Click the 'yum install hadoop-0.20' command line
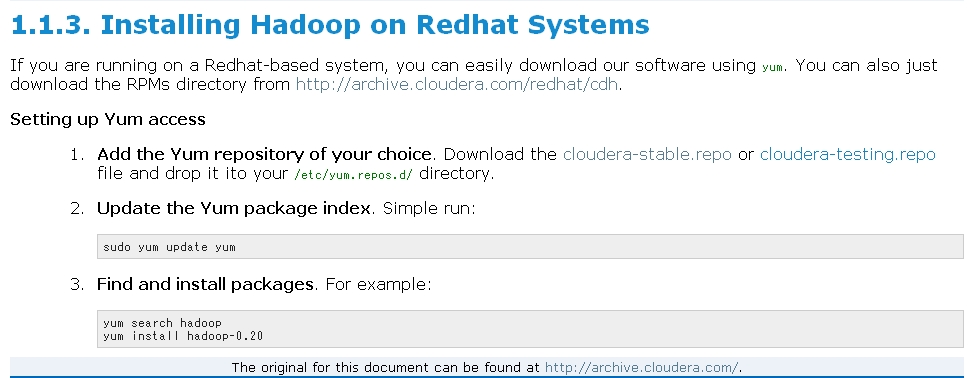 [183, 336]
